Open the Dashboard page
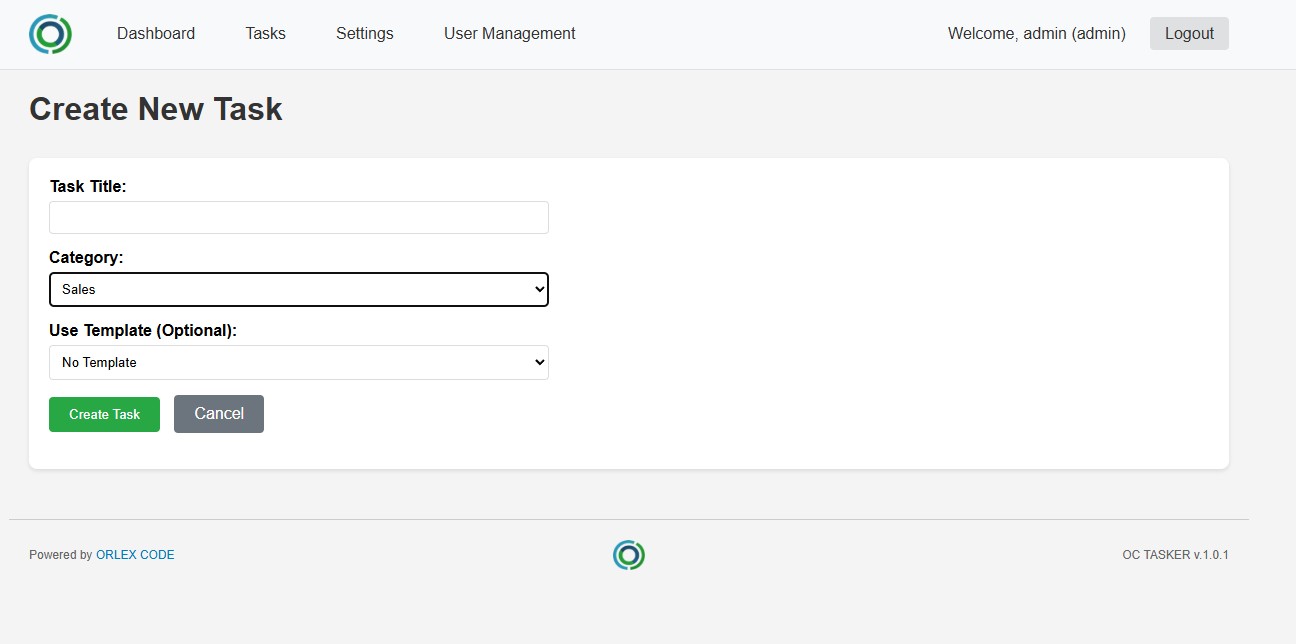This screenshot has height=644, width=1296. coord(156,34)
